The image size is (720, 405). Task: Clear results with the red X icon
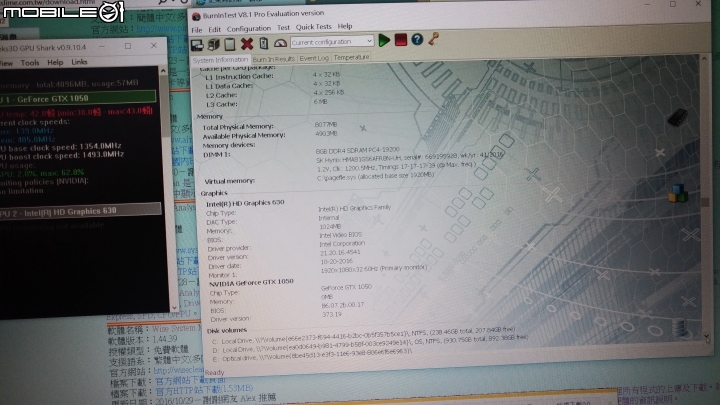click(247, 44)
